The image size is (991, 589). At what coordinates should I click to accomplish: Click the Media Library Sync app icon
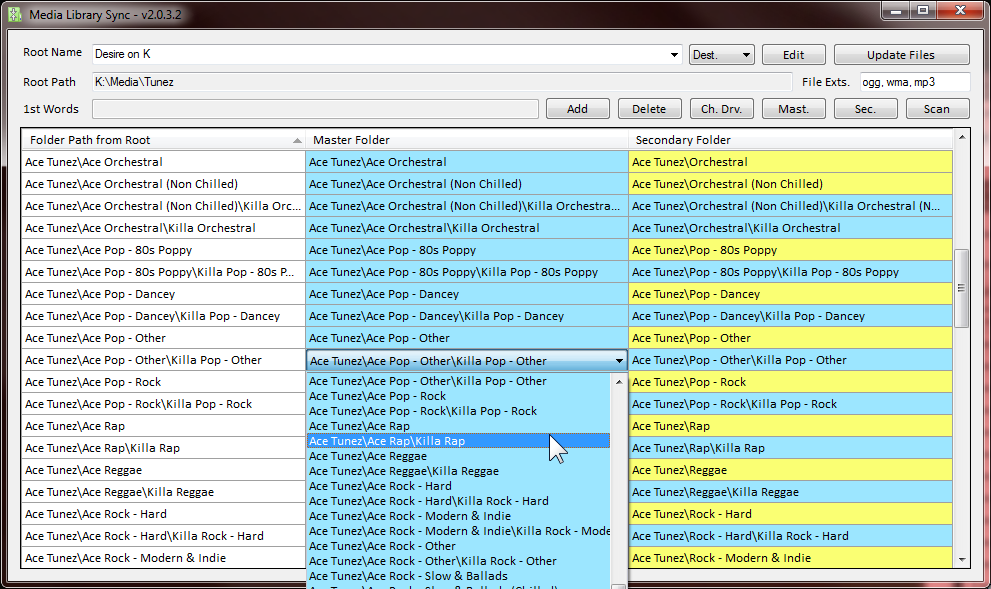pos(15,14)
